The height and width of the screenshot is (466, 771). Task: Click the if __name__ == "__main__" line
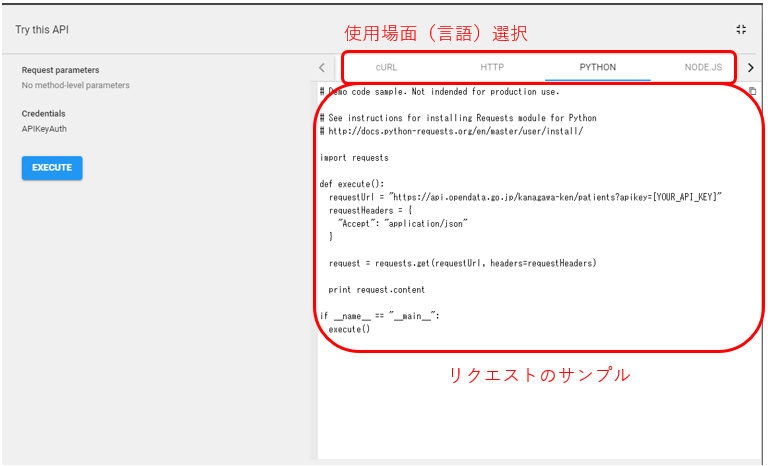(x=380, y=316)
